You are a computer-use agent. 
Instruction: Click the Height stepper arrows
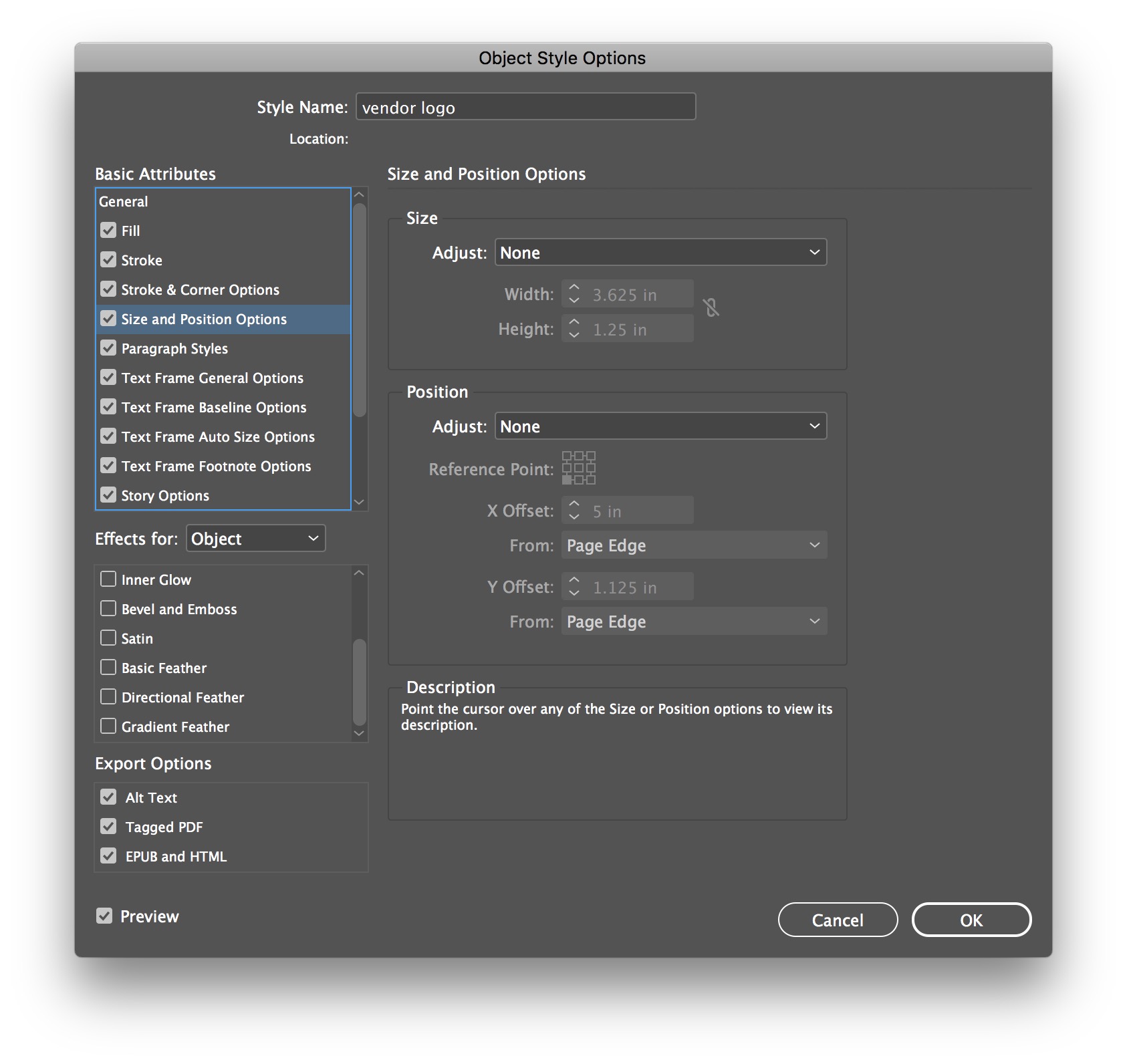(x=574, y=329)
